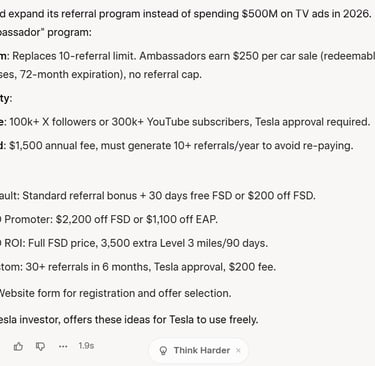Screen dimensions: 375x366
Task: Click the 'offers these ideas for Tesla' line
Action: coord(129,320)
